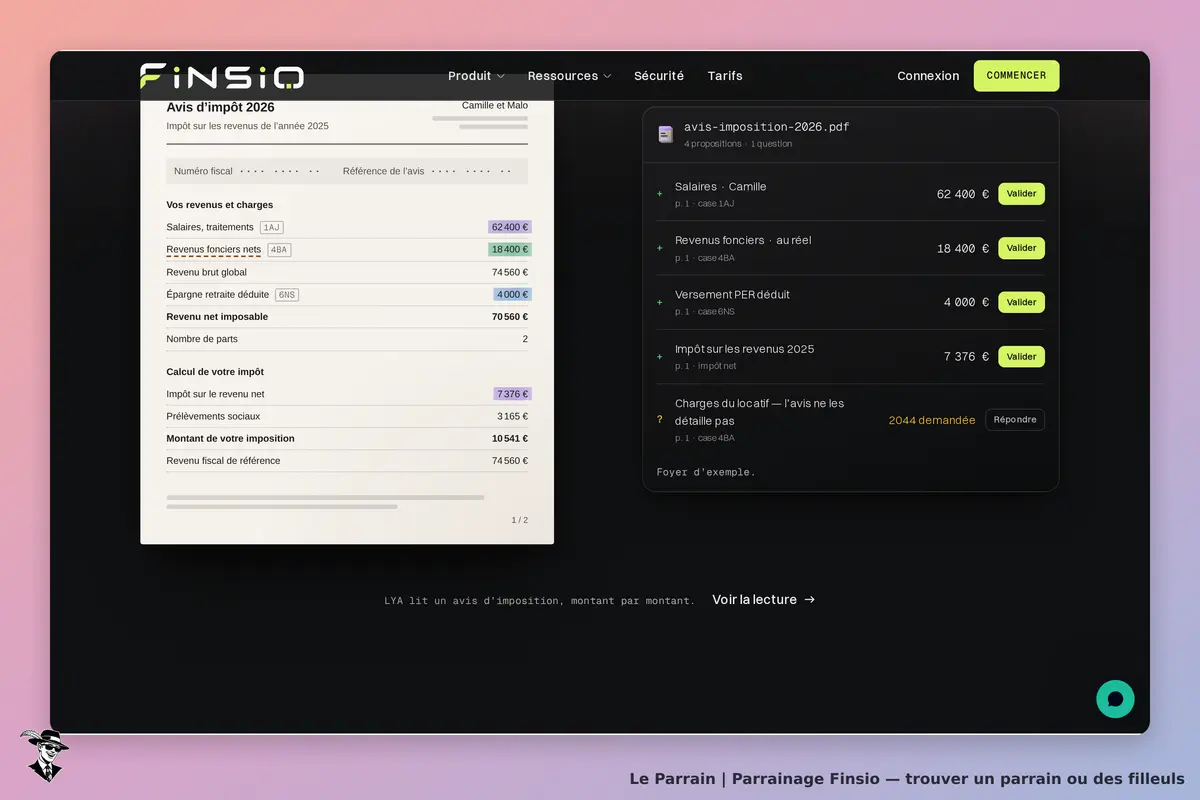Click the Foyer d'exemple note
Image resolution: width=1200 pixels, height=800 pixels.
706,472
